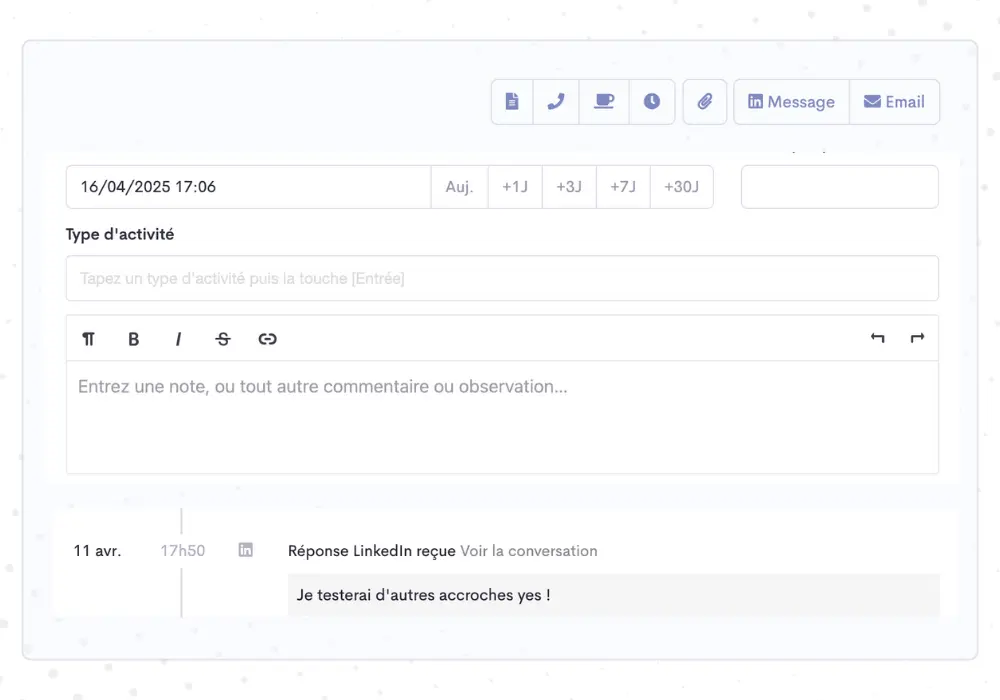Viewport: 1000px width, 700px height.
Task: Pick the clock reminder icon
Action: 652,102
